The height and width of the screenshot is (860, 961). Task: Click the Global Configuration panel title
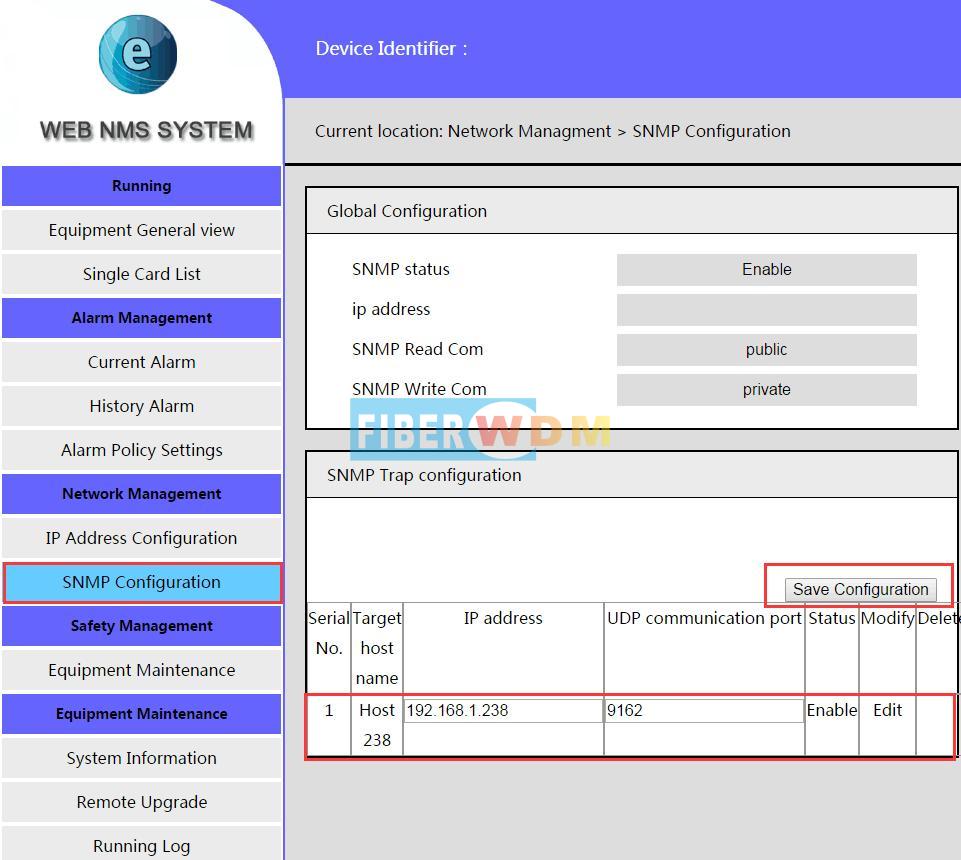click(x=407, y=211)
